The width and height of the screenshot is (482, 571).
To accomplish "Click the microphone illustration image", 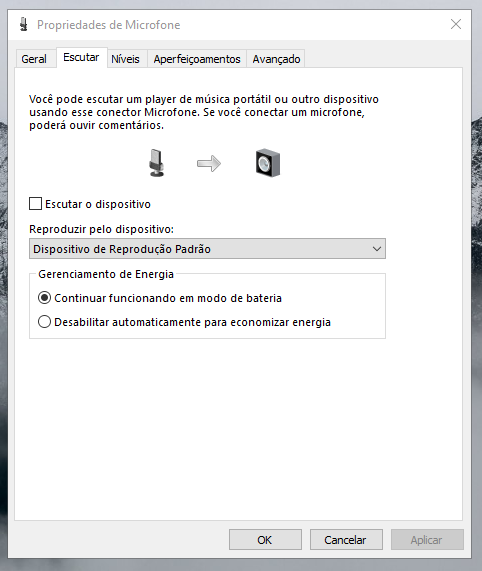I will (x=157, y=163).
